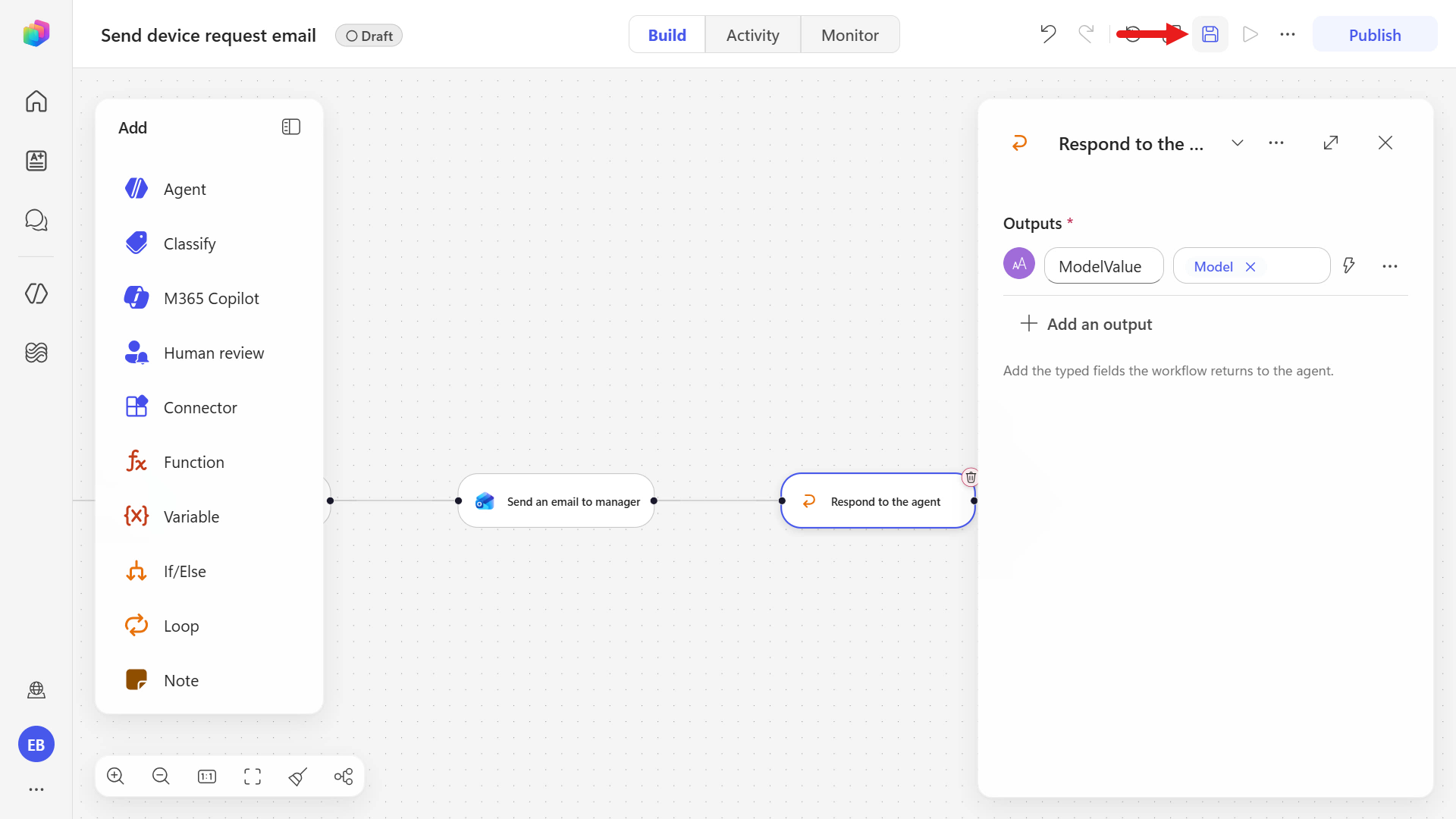
Task: Open the create new item sidebar icon
Action: click(x=36, y=161)
